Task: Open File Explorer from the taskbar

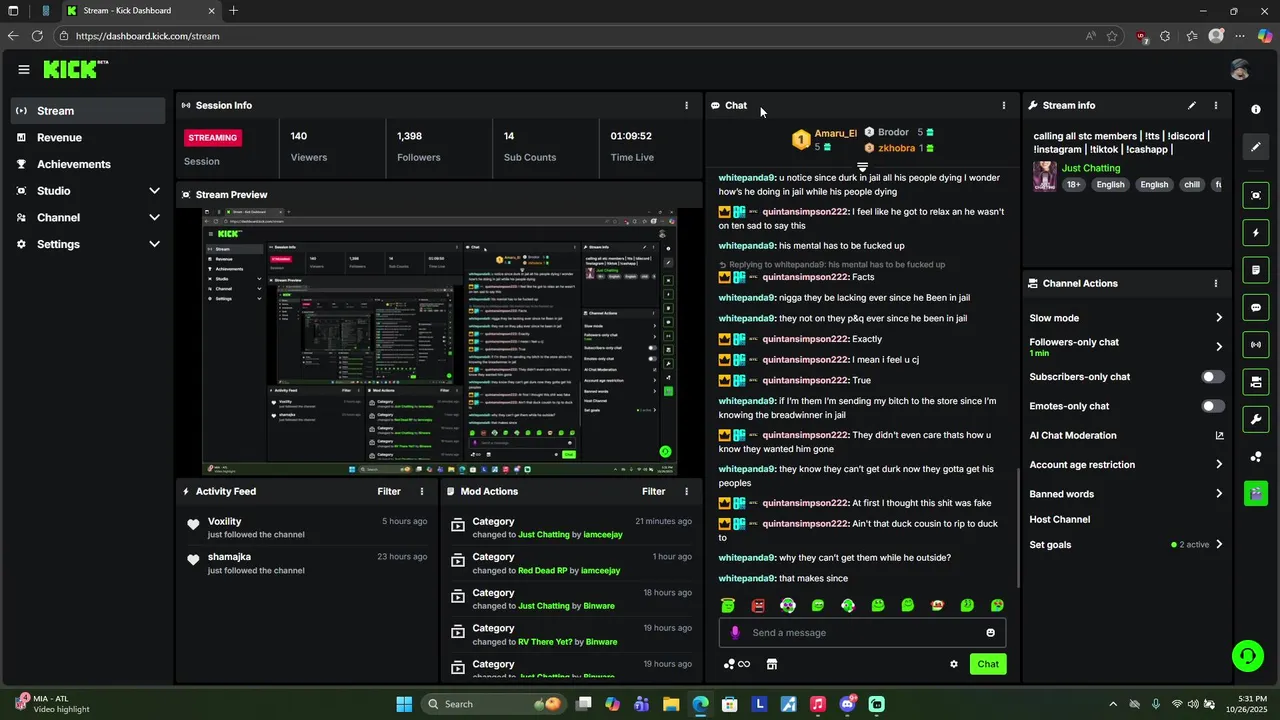Action: tap(671, 704)
